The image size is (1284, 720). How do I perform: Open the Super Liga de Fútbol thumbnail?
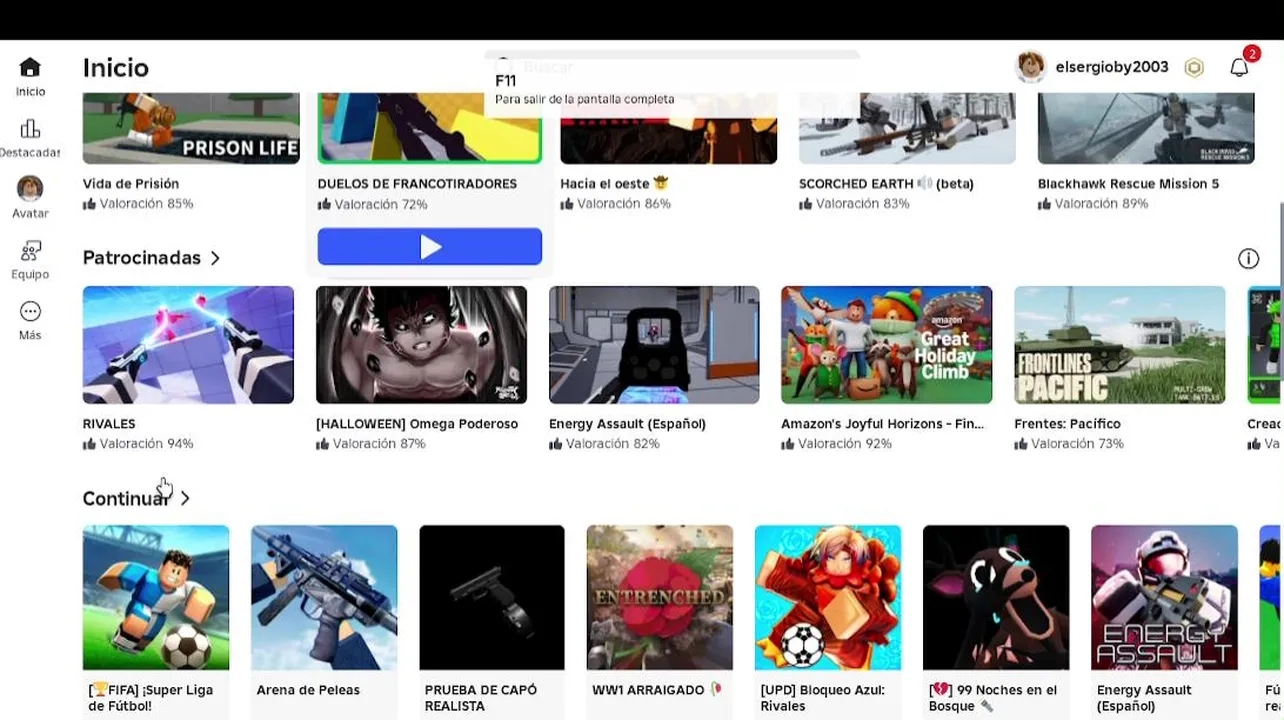tap(156, 597)
